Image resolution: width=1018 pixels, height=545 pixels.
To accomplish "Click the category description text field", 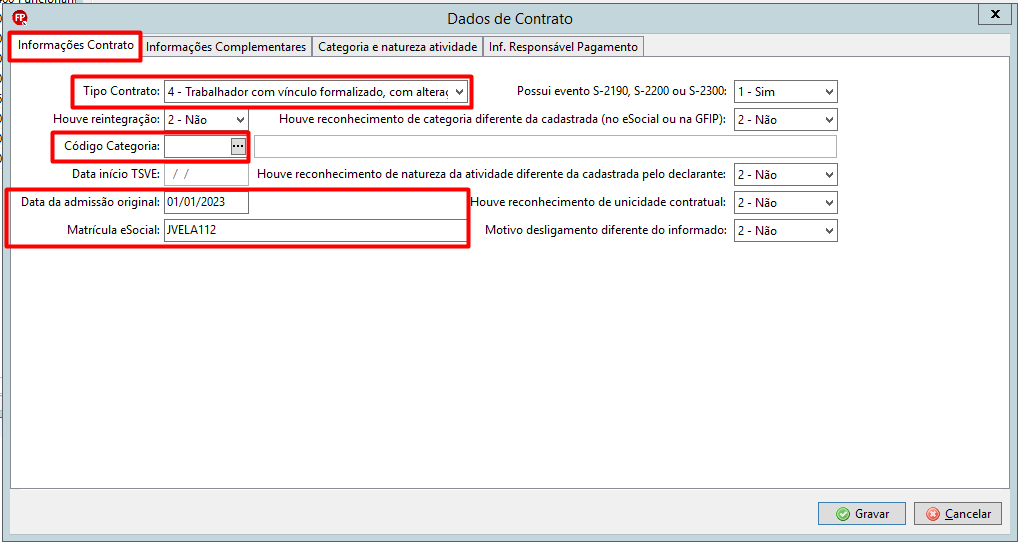I will 545,147.
